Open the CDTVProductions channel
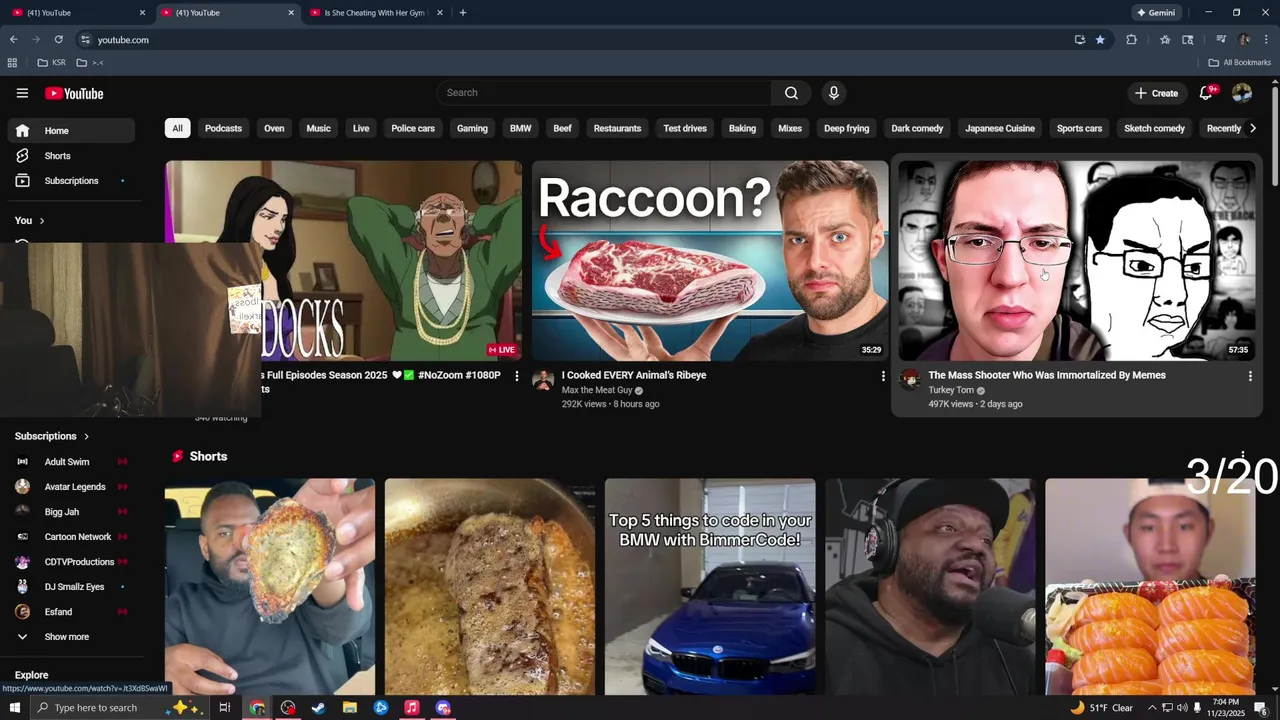 (x=71, y=562)
